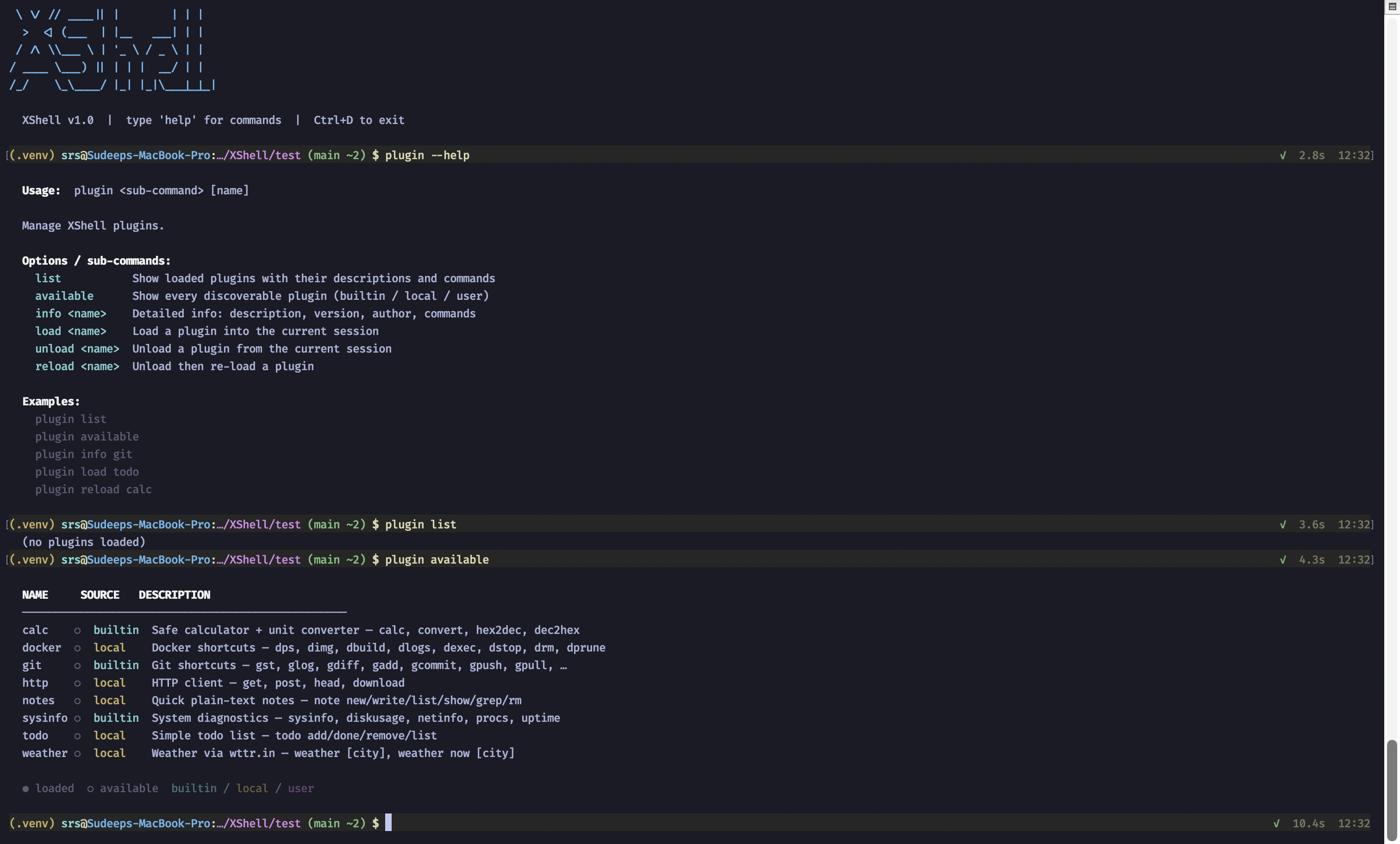Screen dimensions: 1400x844
Task: Click the '3.6s' duration on plugin list prompt
Action: (1312, 524)
